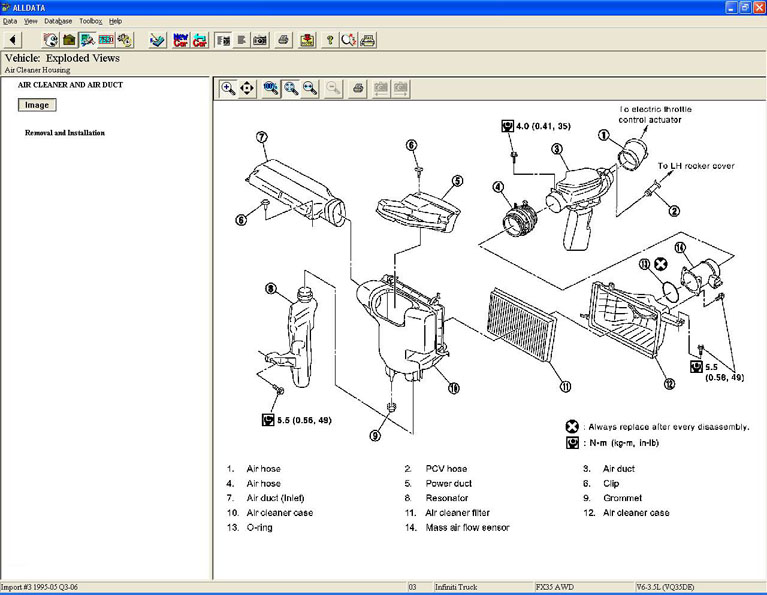The height and width of the screenshot is (595, 767).
Task: Click the Air Cleaner Housing breadcrumb text
Action: (37, 71)
